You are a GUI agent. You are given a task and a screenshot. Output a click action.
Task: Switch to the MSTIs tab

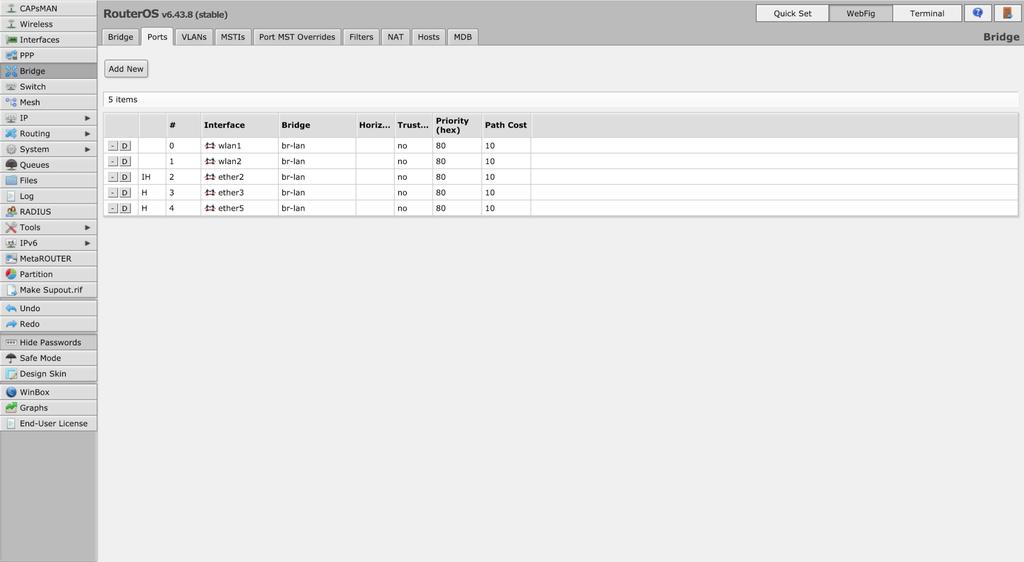(232, 37)
